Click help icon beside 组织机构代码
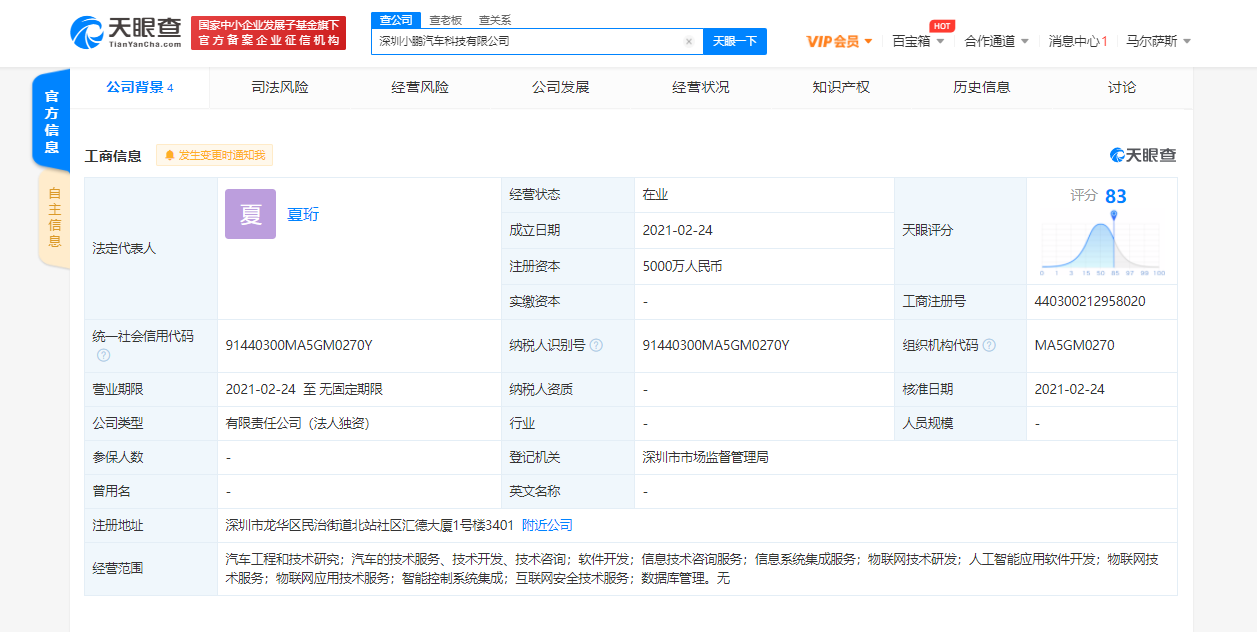Viewport: 1257px width, 632px height. coord(989,346)
